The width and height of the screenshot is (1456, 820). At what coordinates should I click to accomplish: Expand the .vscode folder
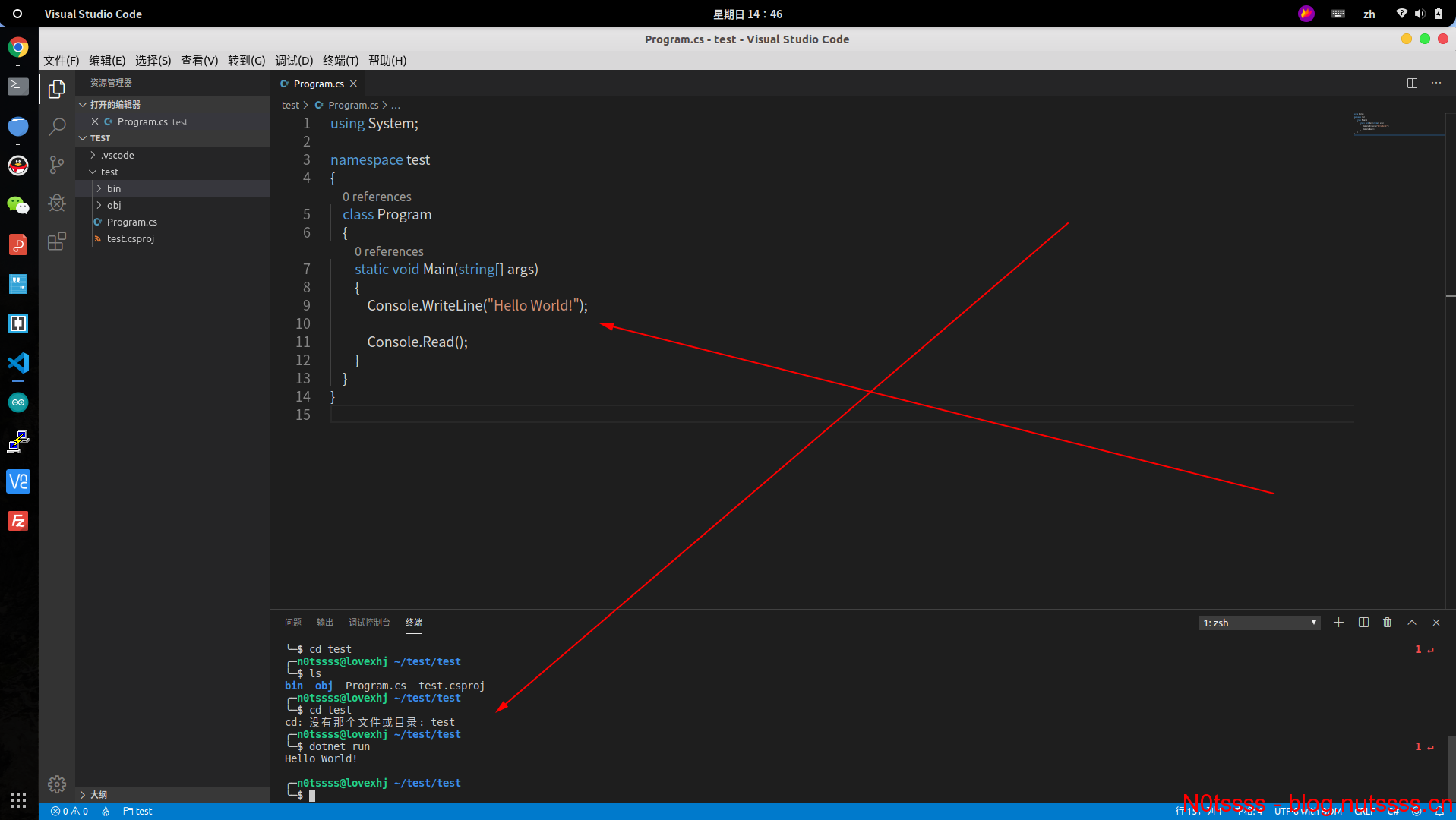173,155
